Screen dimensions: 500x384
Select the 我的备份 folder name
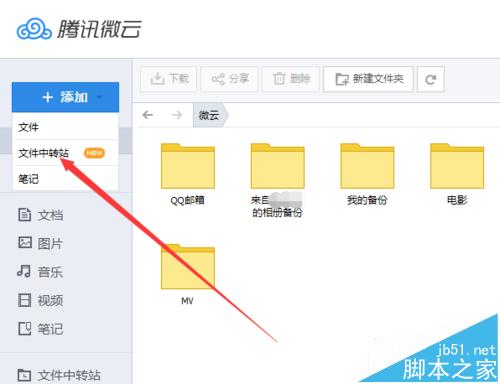[x=367, y=200]
